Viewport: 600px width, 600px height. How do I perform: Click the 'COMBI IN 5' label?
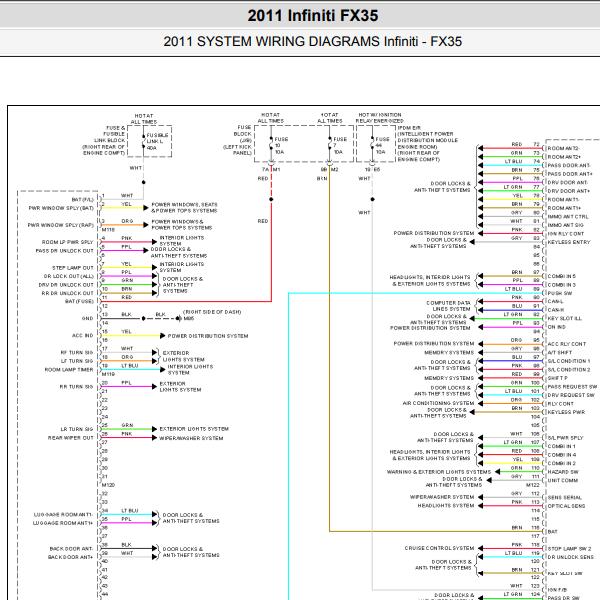[562, 276]
